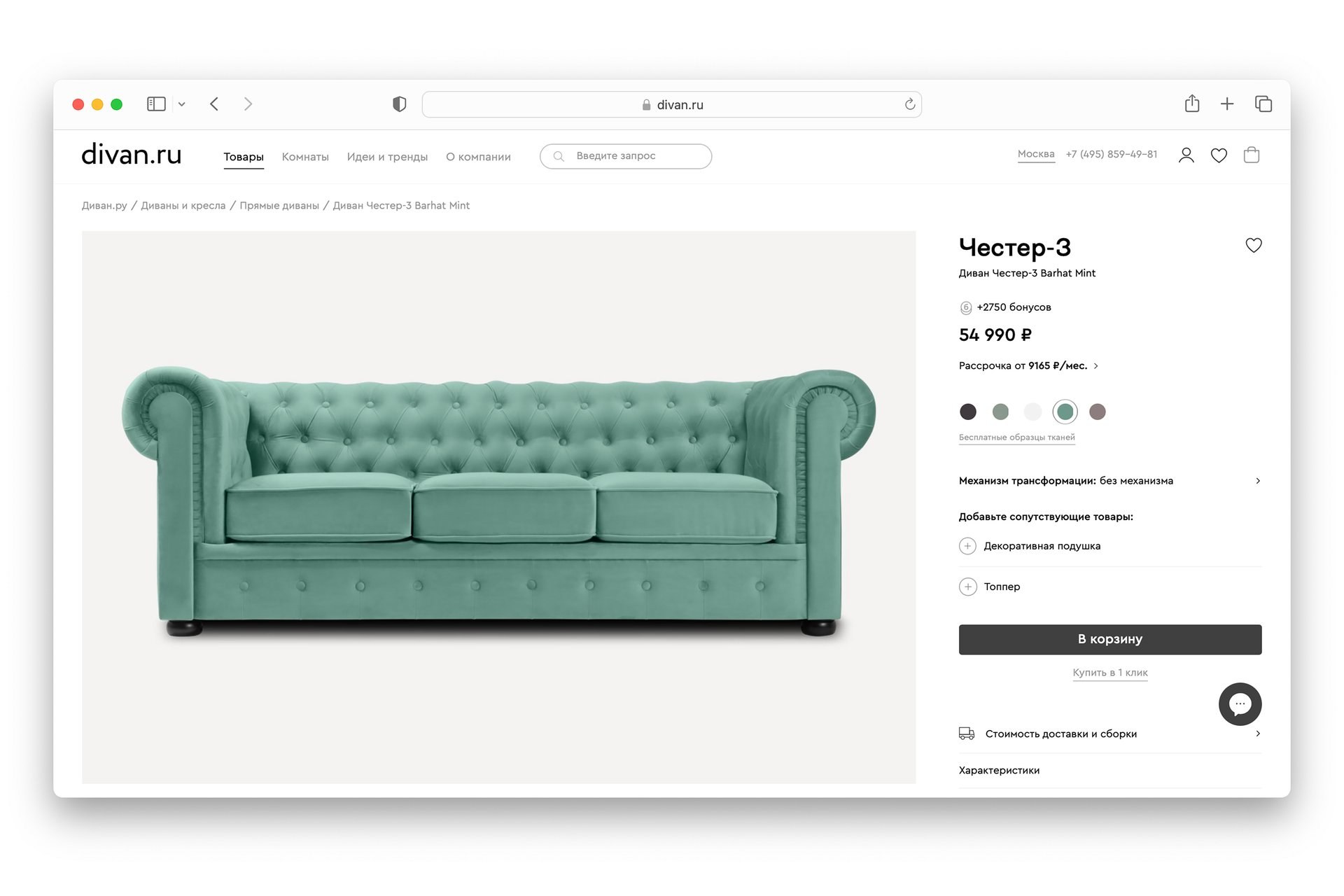Click the Введите запрос search field
This screenshot has height=896, width=1344.
point(625,156)
